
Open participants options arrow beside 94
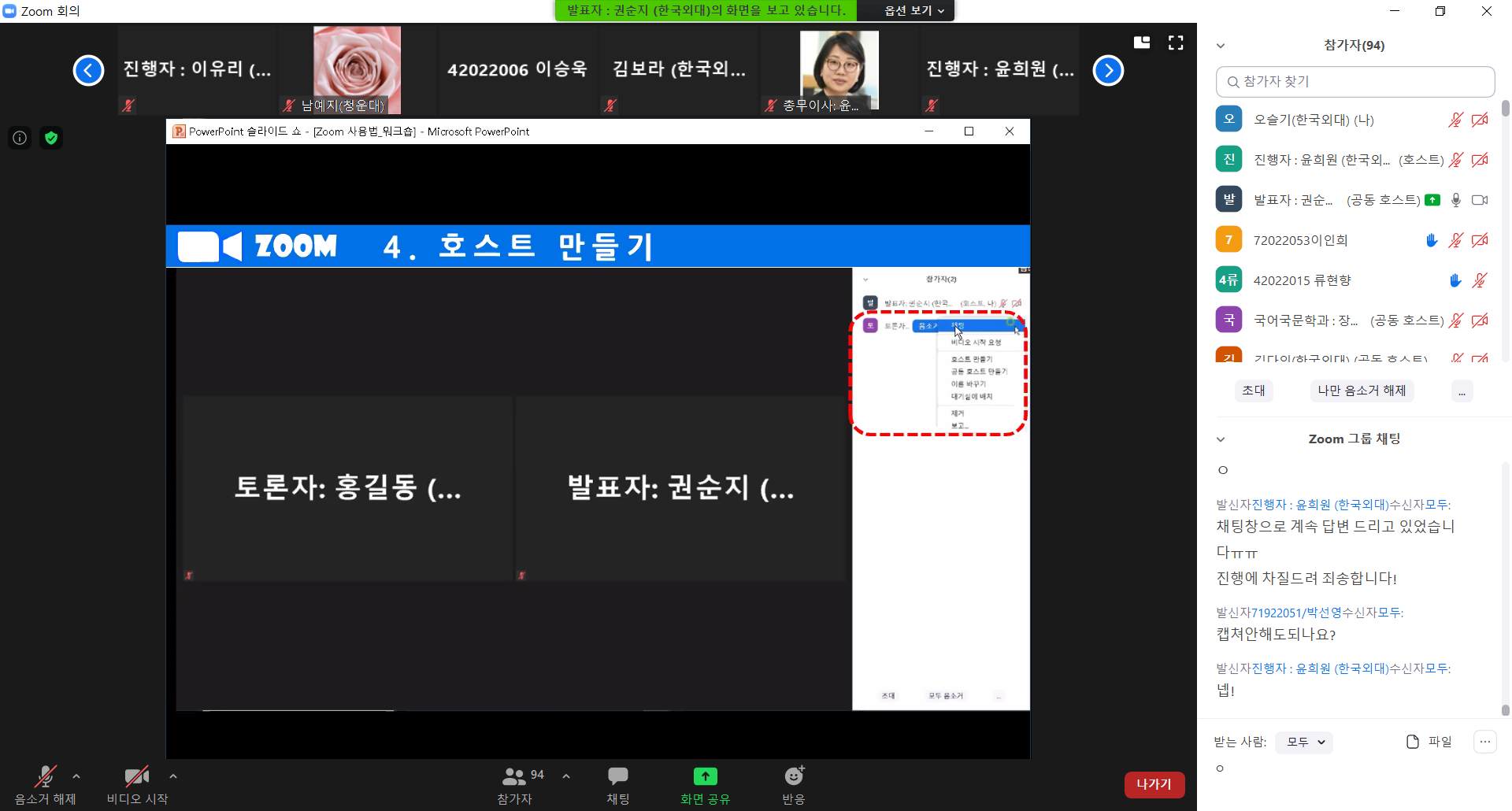[566, 776]
